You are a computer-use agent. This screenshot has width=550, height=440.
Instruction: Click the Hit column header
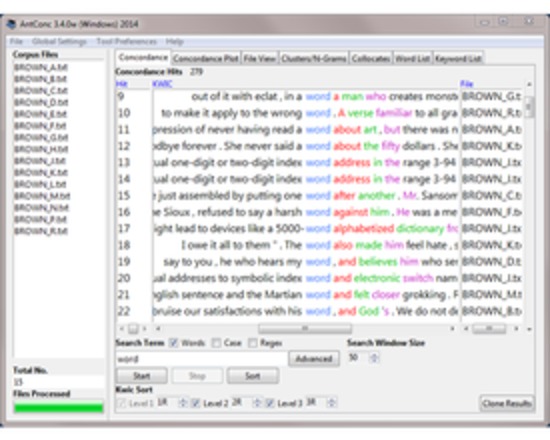pyautogui.click(x=121, y=84)
